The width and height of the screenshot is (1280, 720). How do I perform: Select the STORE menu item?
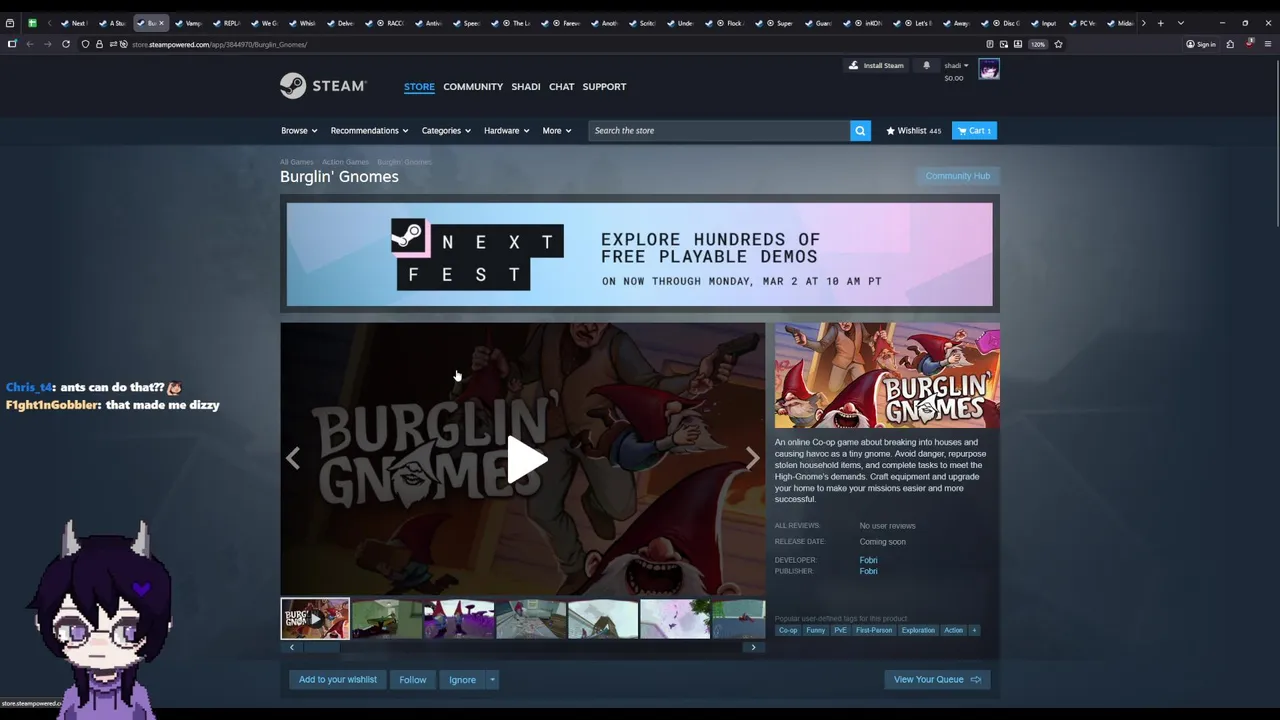pyautogui.click(x=419, y=87)
